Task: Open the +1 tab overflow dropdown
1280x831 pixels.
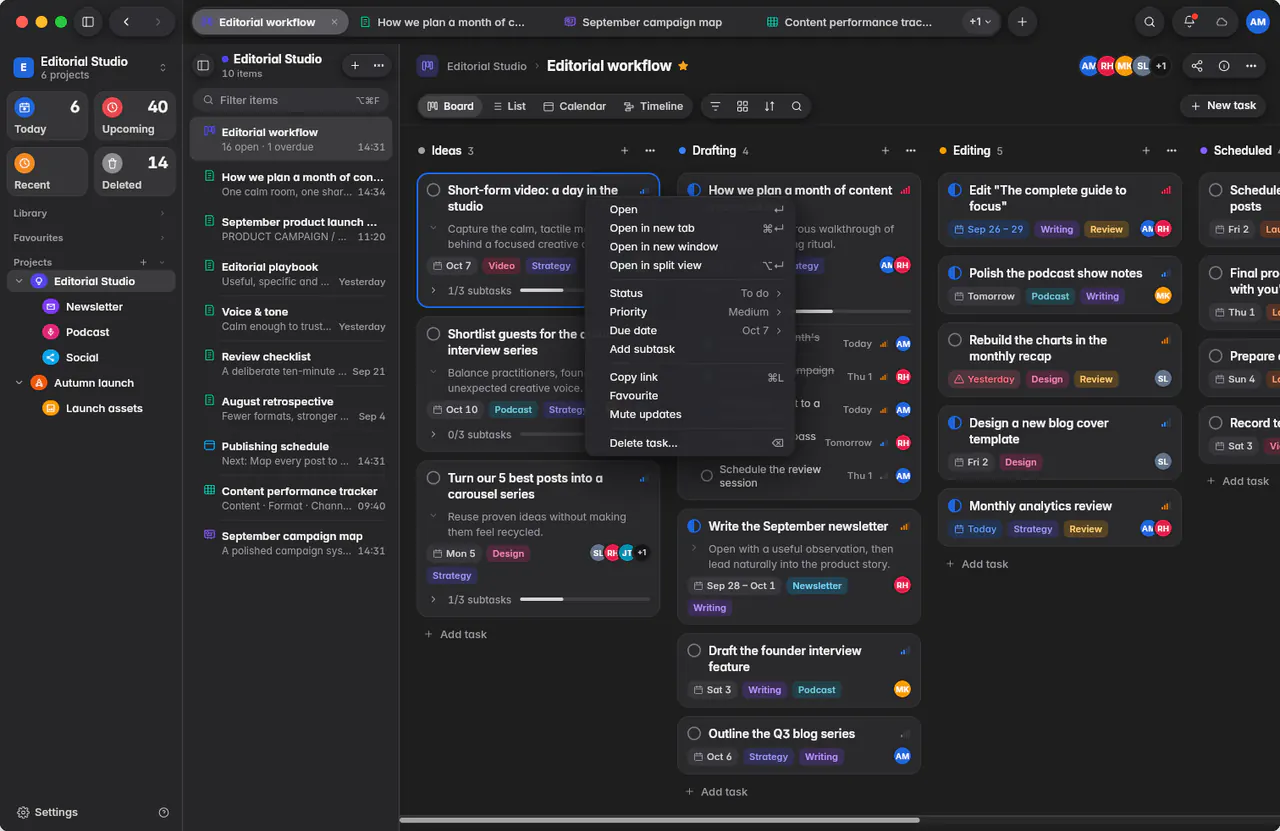Action: 981,22
